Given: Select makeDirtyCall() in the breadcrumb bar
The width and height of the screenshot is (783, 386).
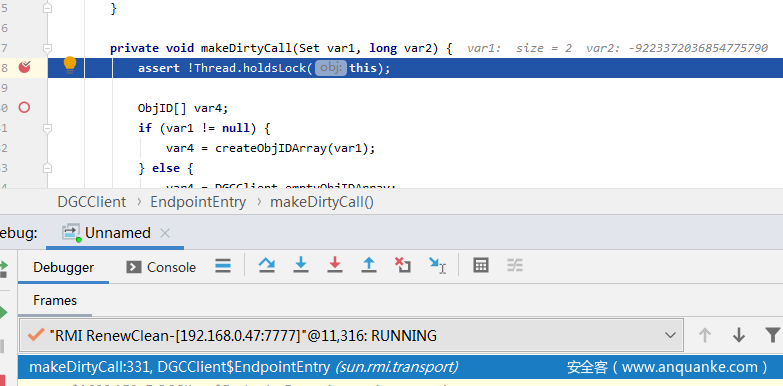Looking at the screenshot, I should (322, 202).
